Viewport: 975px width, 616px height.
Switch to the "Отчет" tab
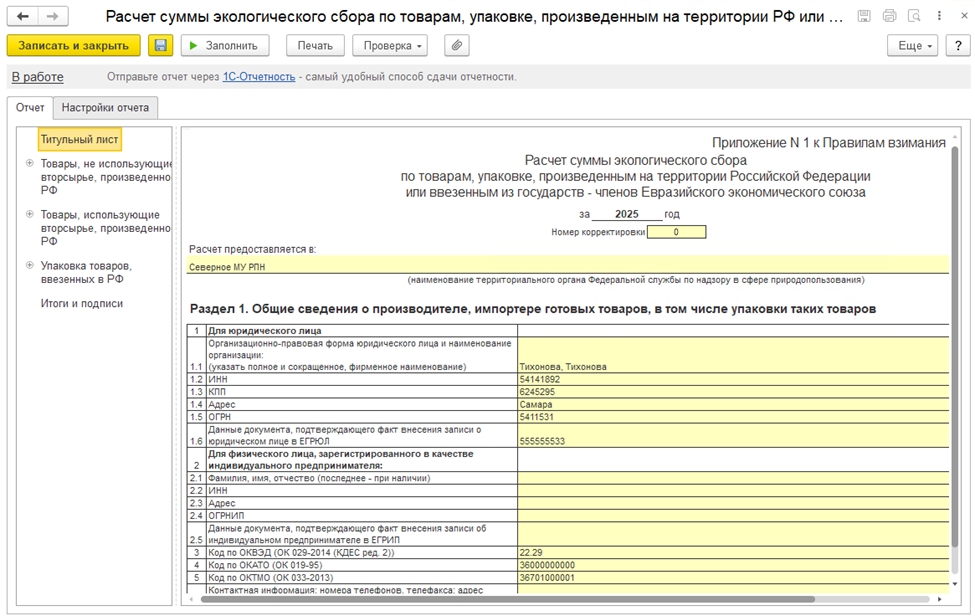30,108
